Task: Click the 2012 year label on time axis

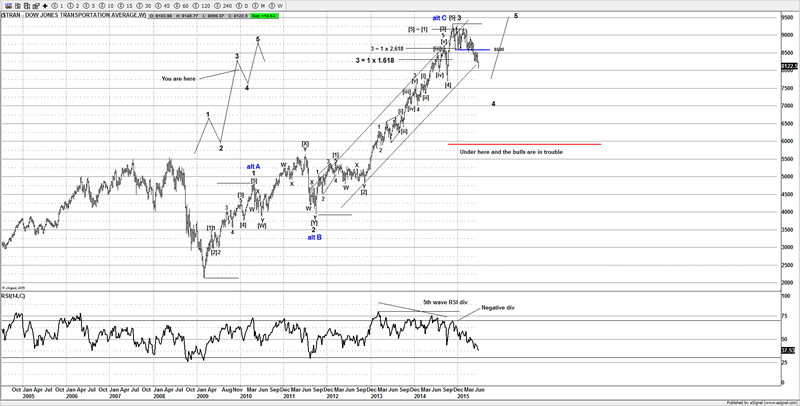Action: (332, 396)
